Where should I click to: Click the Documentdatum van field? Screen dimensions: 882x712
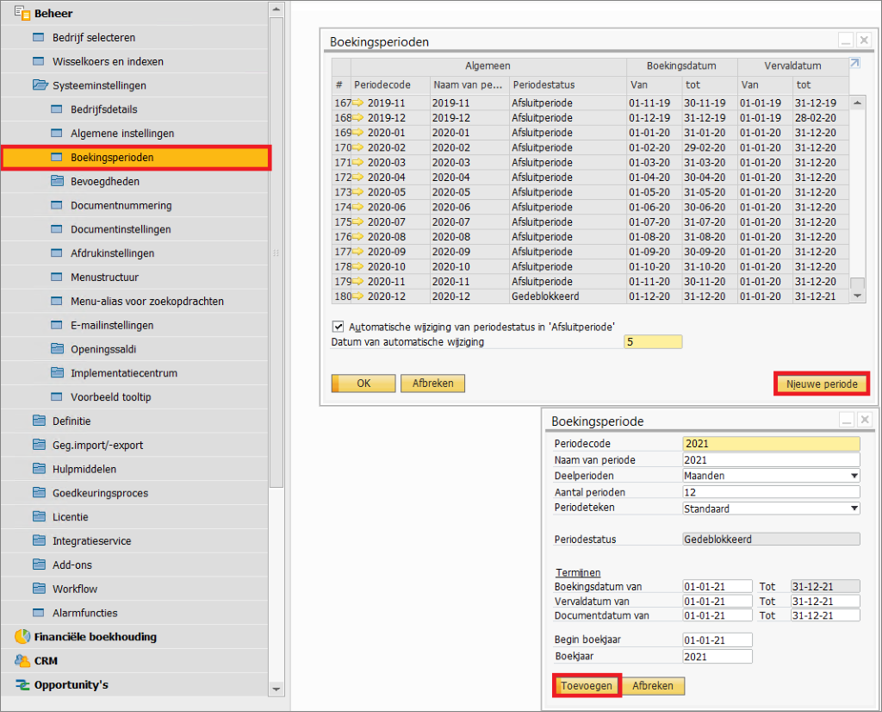coord(718,616)
